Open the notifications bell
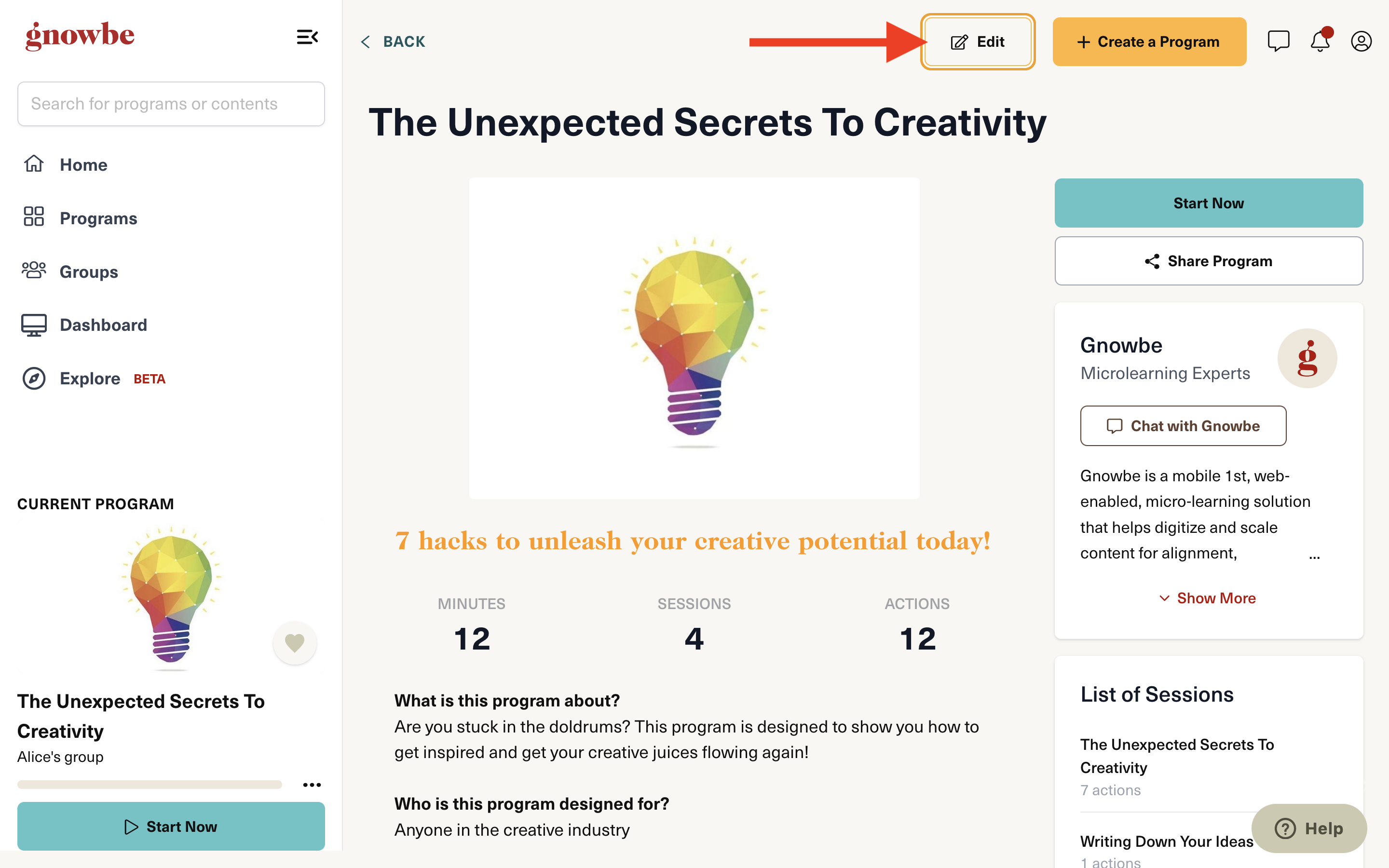This screenshot has width=1389, height=868. [x=1320, y=41]
